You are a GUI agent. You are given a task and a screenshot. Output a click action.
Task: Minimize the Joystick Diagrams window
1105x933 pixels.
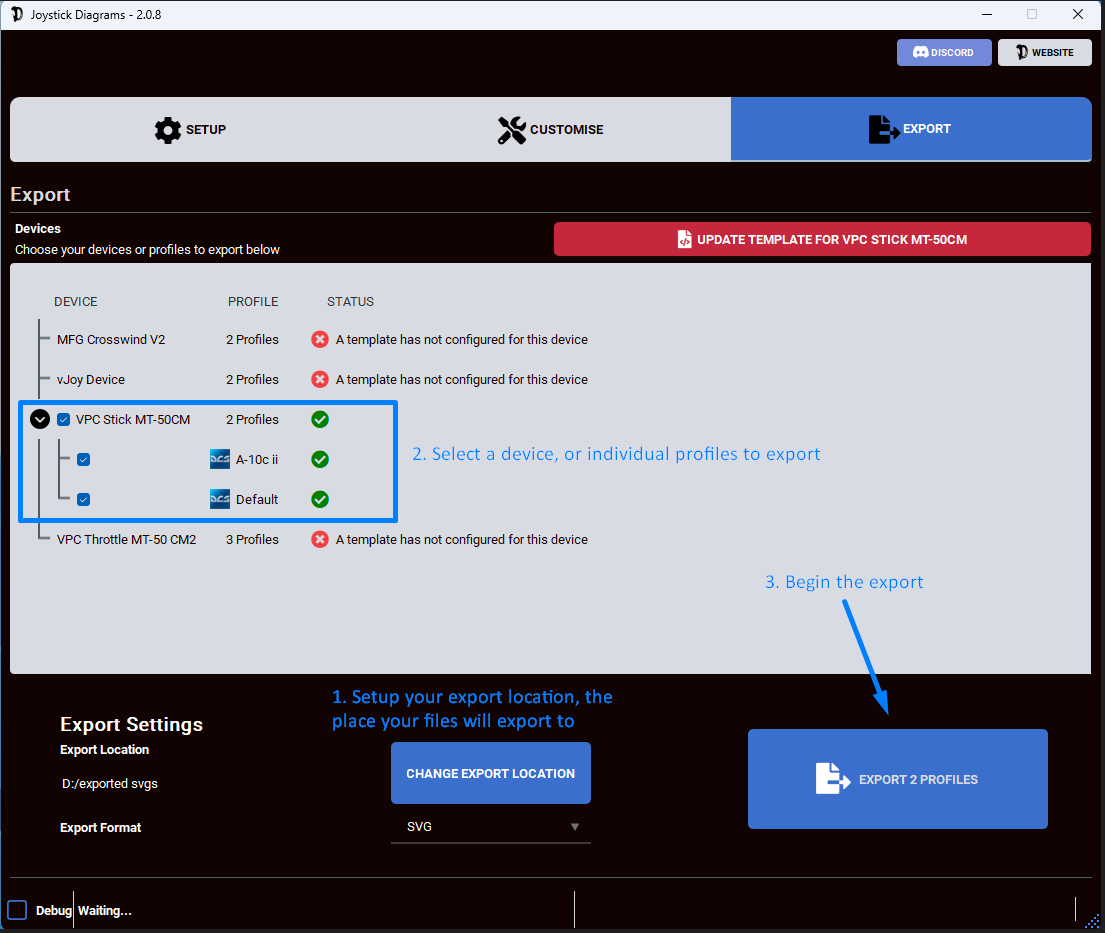(987, 14)
